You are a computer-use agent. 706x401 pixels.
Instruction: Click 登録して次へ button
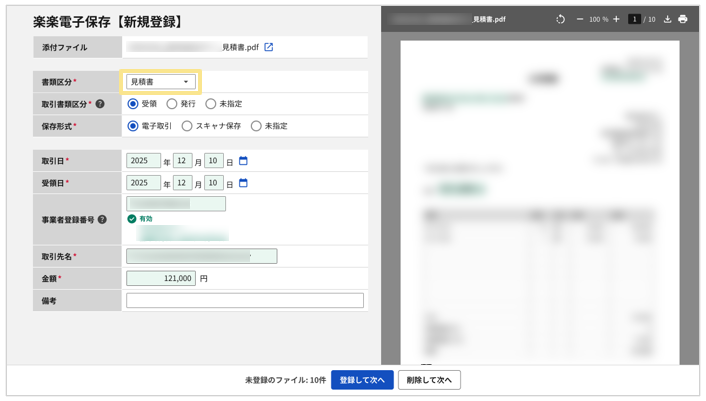[x=362, y=380]
